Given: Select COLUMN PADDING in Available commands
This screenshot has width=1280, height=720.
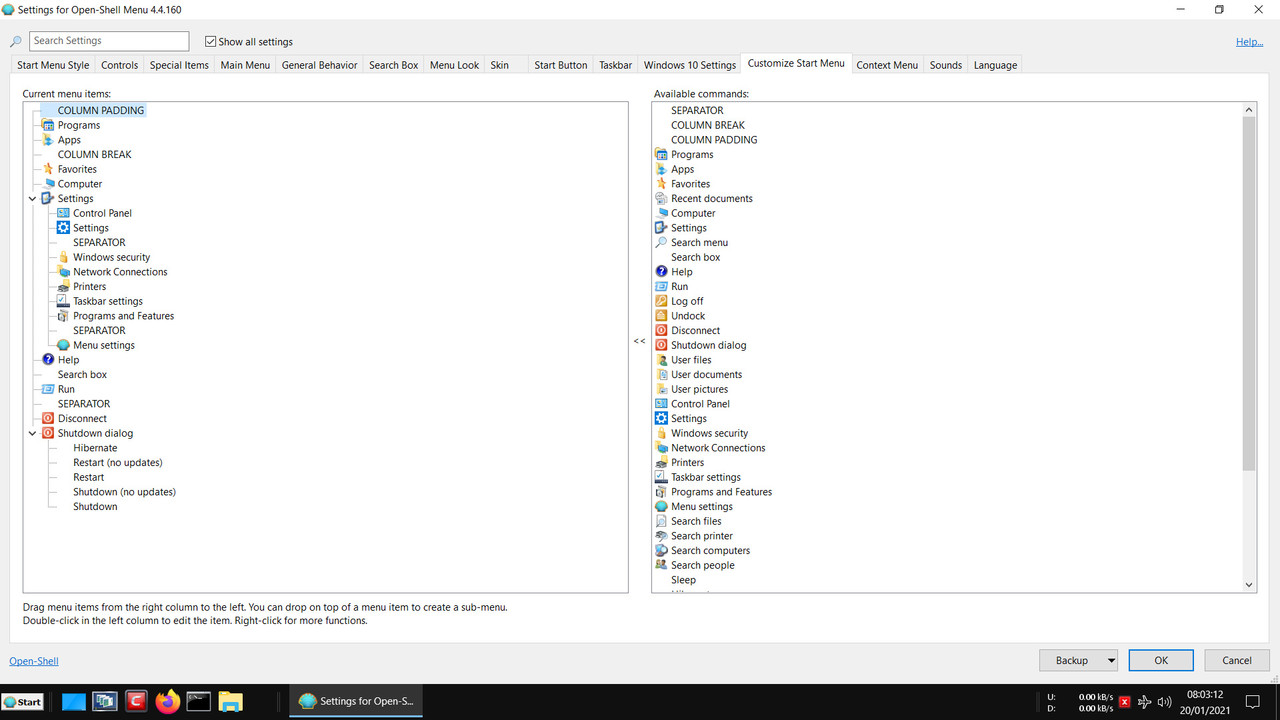Looking at the screenshot, I should click(x=714, y=140).
